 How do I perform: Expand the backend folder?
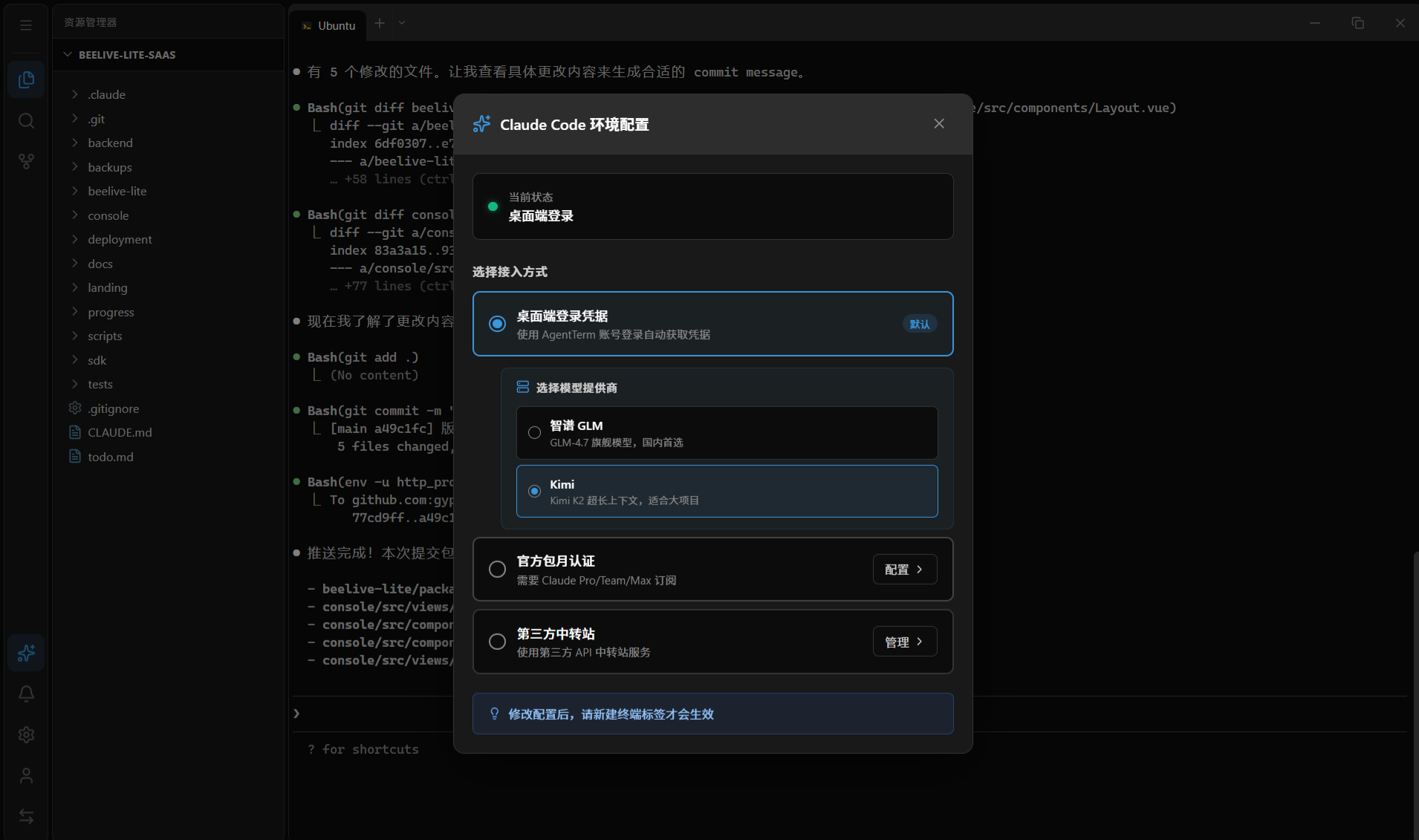[169, 143]
